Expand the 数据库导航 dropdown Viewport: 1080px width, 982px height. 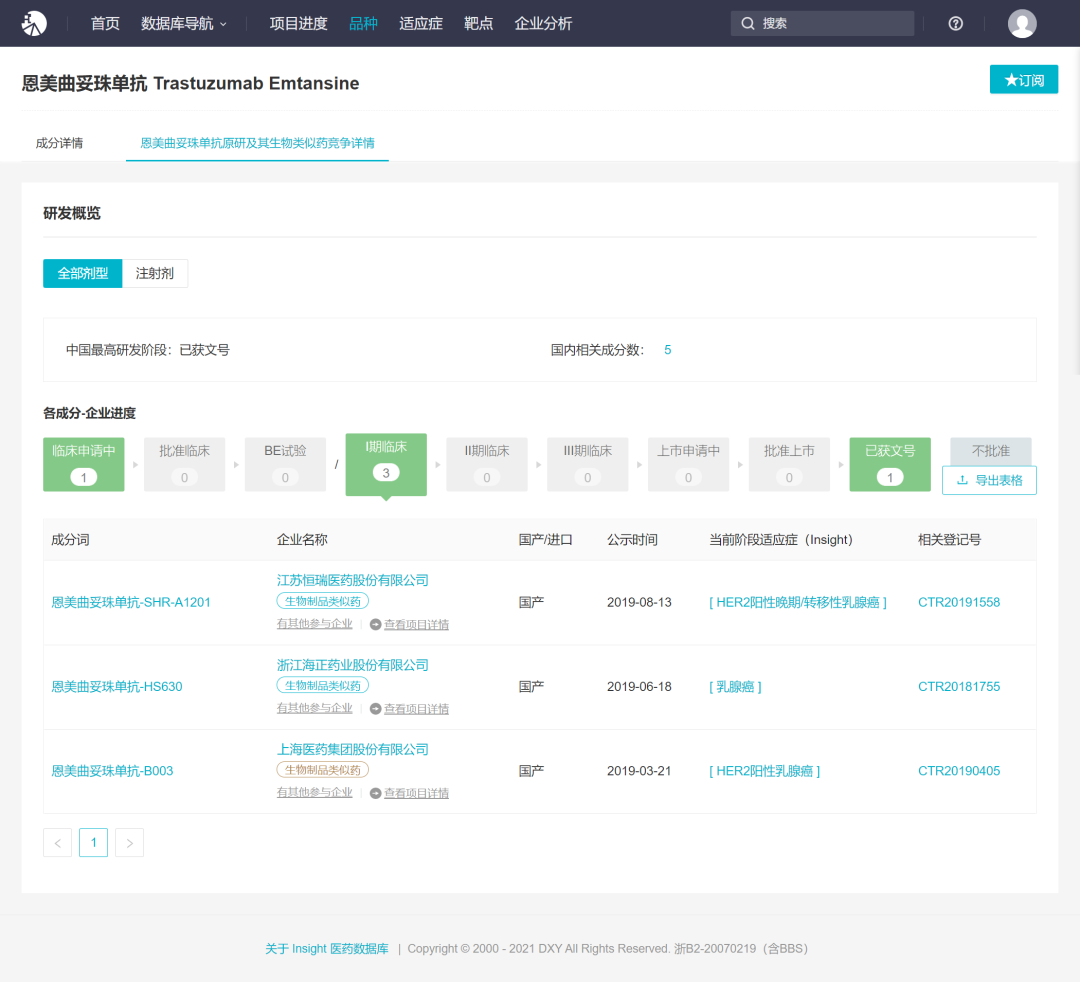point(183,23)
